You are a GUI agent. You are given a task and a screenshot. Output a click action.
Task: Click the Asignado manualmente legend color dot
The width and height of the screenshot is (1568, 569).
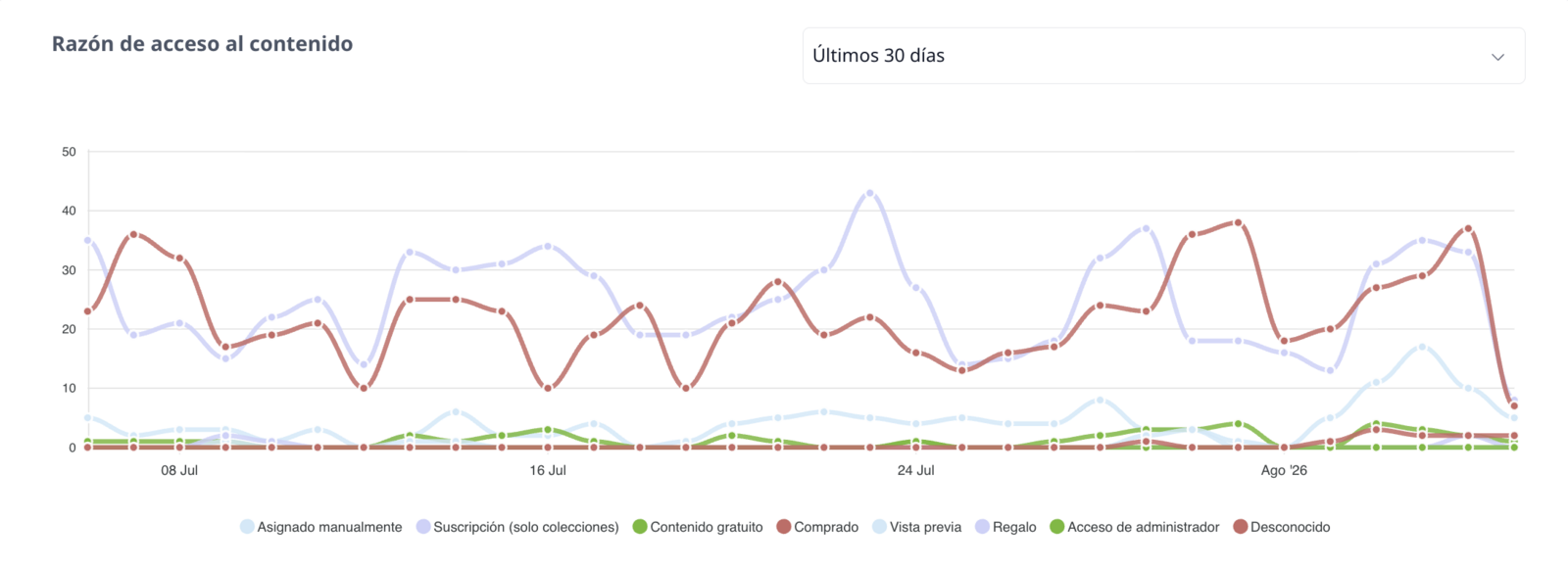(x=247, y=527)
